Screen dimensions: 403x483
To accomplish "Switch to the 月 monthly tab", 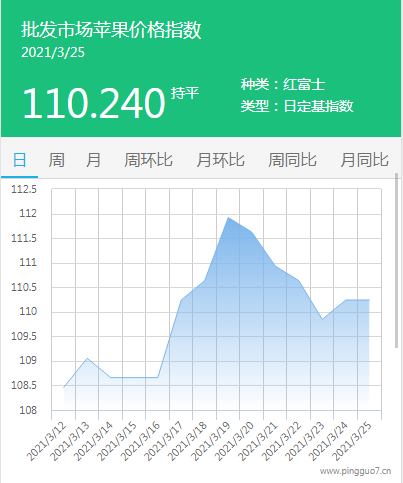I will point(93,160).
